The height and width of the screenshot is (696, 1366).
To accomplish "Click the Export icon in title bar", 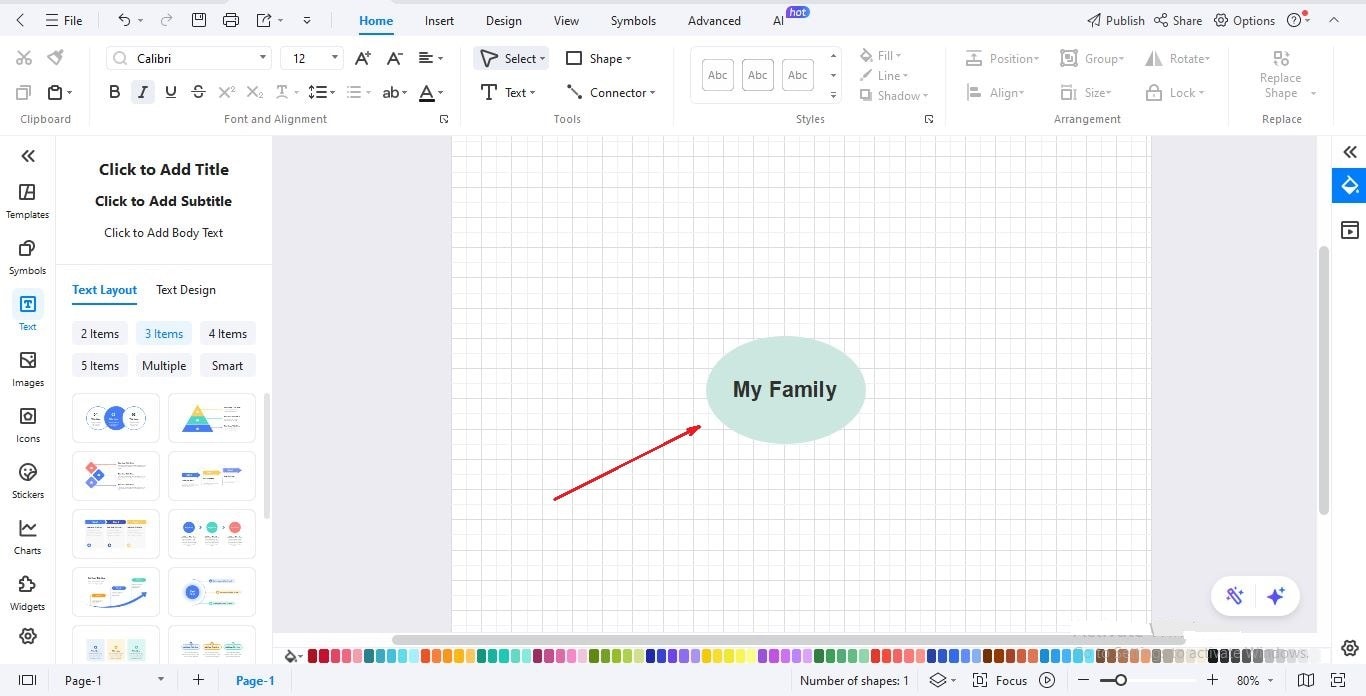I will point(264,20).
